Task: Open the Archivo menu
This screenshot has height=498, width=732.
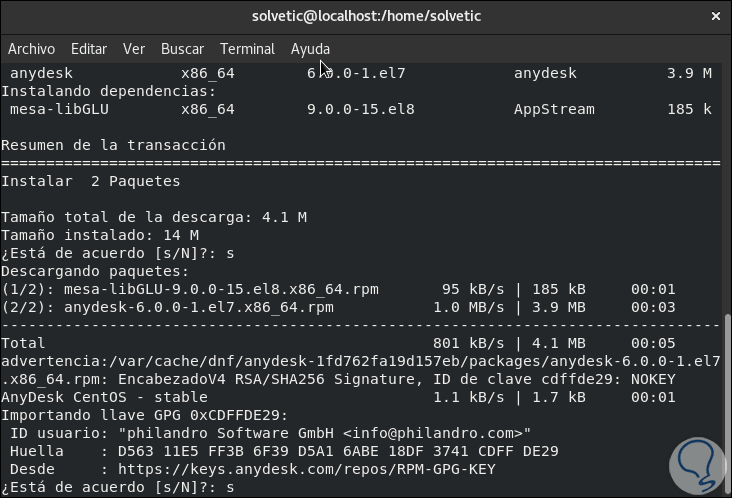Action: (x=31, y=49)
